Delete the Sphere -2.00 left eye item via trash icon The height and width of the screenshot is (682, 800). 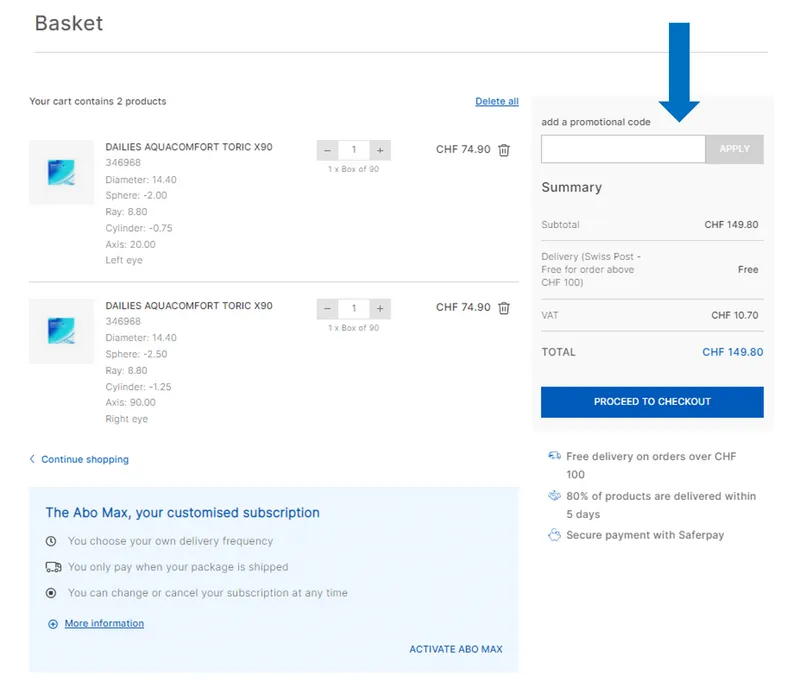pos(504,150)
